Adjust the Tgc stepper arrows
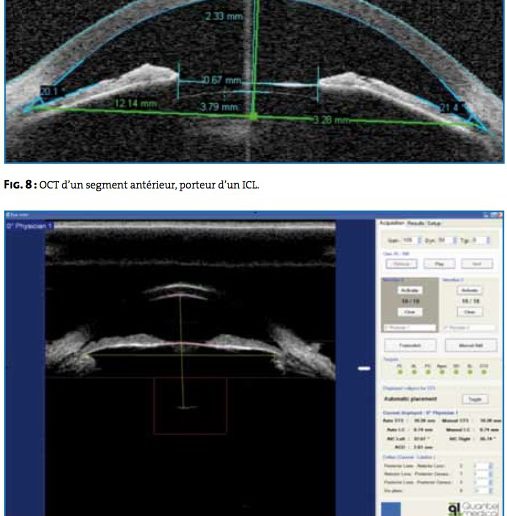Image resolution: width=507 pixels, height=516 pixels. tap(488, 240)
